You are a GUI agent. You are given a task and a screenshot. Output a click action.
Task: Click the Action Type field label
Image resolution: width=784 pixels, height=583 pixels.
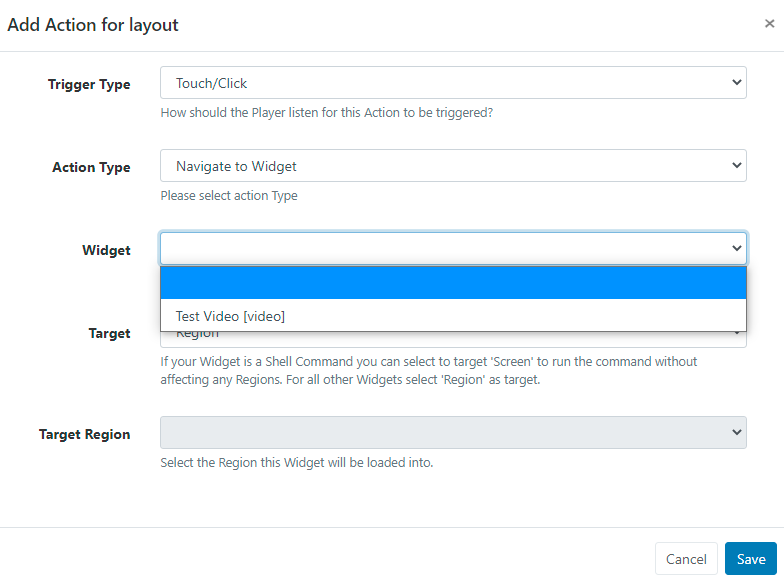pyautogui.click(x=91, y=168)
